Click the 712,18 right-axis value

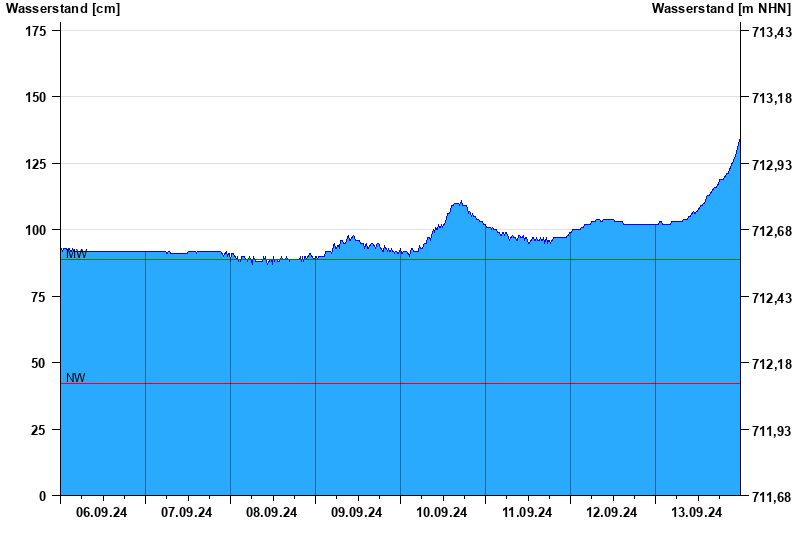click(772, 364)
